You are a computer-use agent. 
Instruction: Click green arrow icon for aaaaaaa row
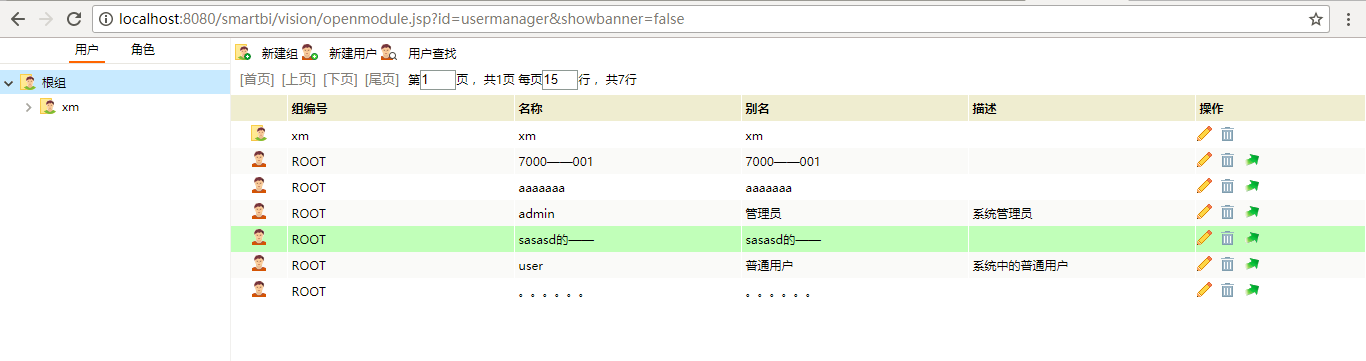click(1253, 186)
